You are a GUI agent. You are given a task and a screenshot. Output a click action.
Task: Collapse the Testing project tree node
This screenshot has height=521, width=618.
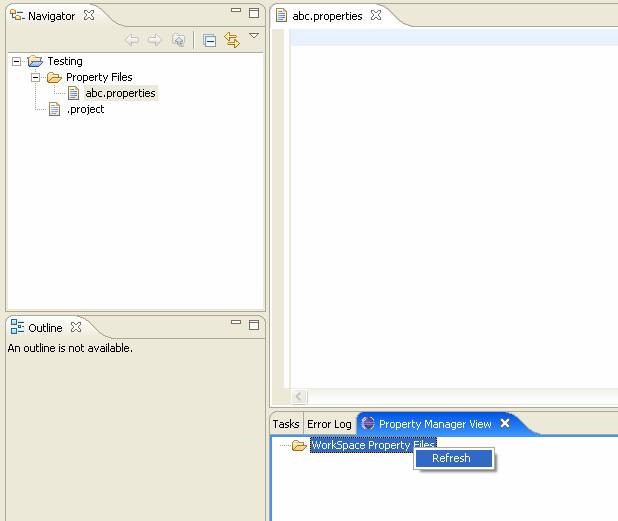(x=17, y=61)
